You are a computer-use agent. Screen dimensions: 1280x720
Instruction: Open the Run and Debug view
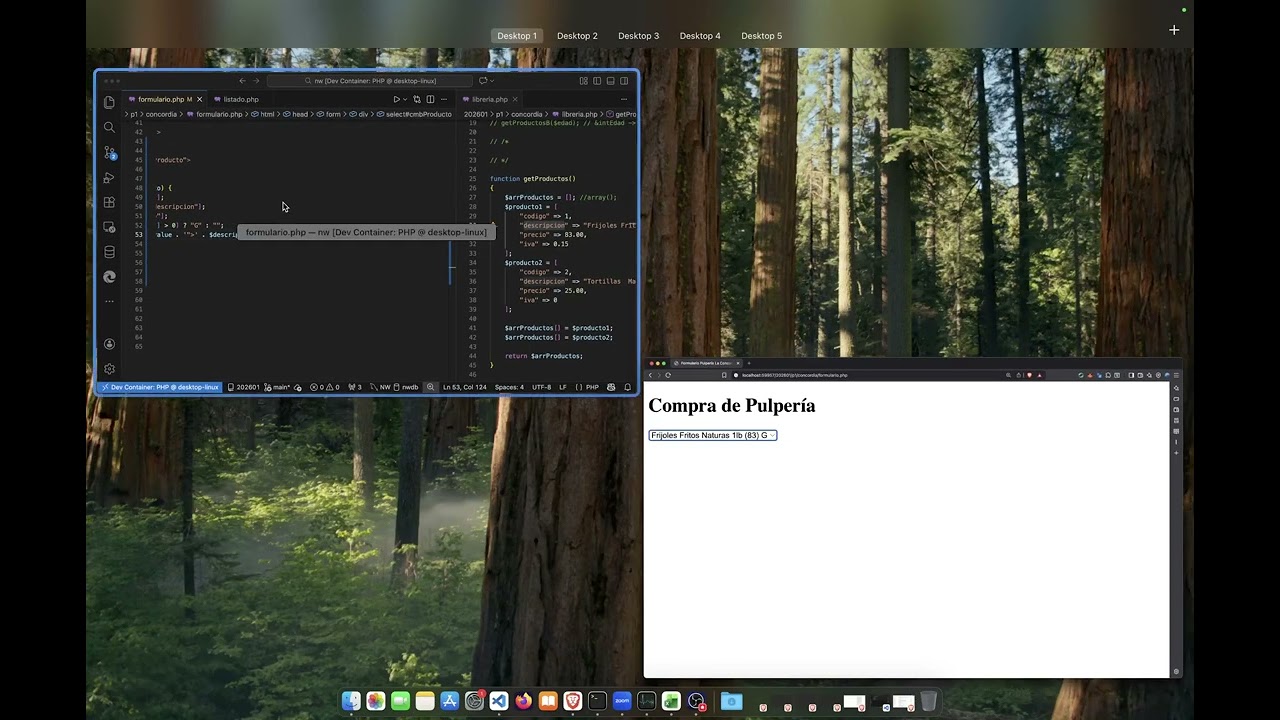coord(109,177)
